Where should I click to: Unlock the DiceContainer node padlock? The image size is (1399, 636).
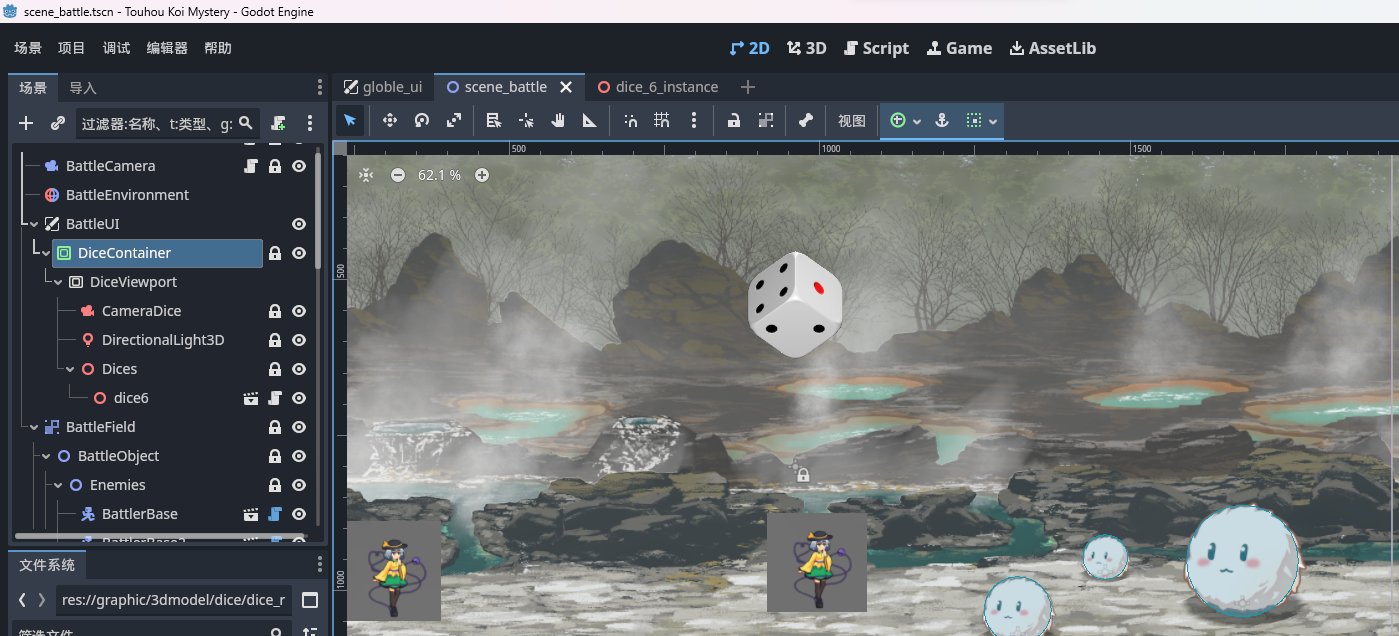(275, 253)
